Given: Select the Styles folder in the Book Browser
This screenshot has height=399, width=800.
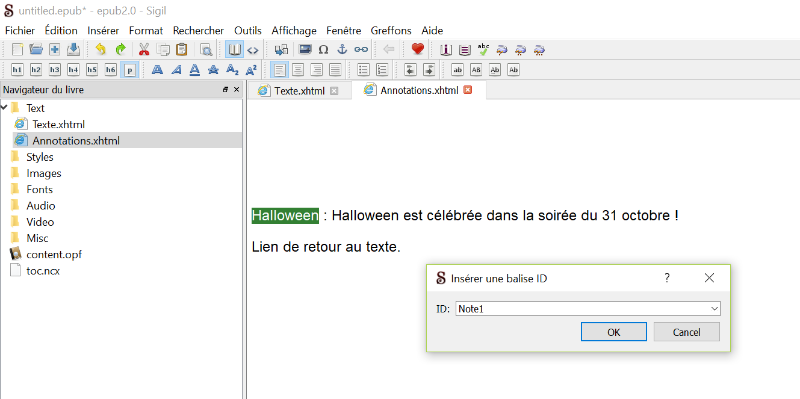Looking at the screenshot, I should [x=40, y=157].
